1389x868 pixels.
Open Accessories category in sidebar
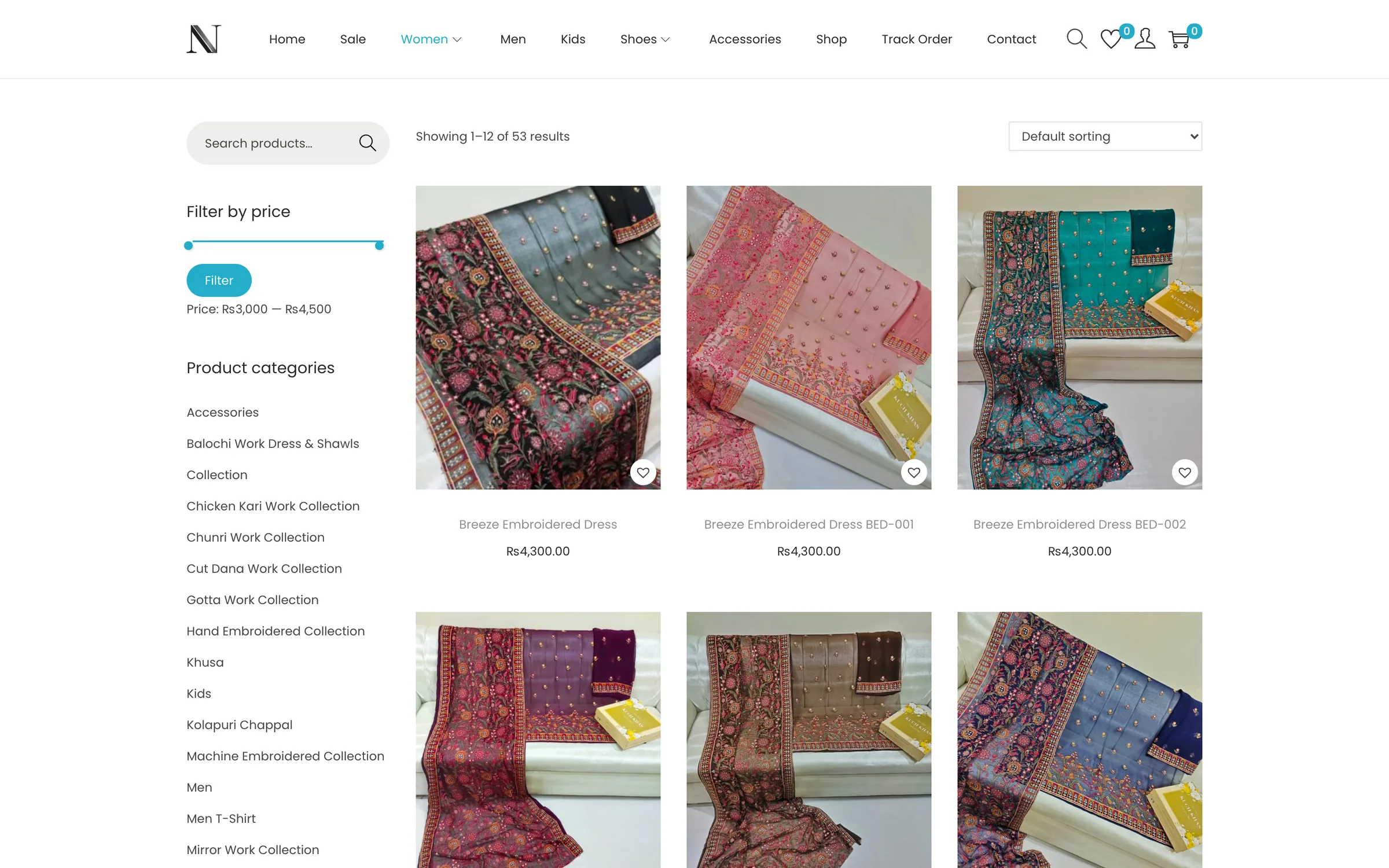pyautogui.click(x=222, y=412)
